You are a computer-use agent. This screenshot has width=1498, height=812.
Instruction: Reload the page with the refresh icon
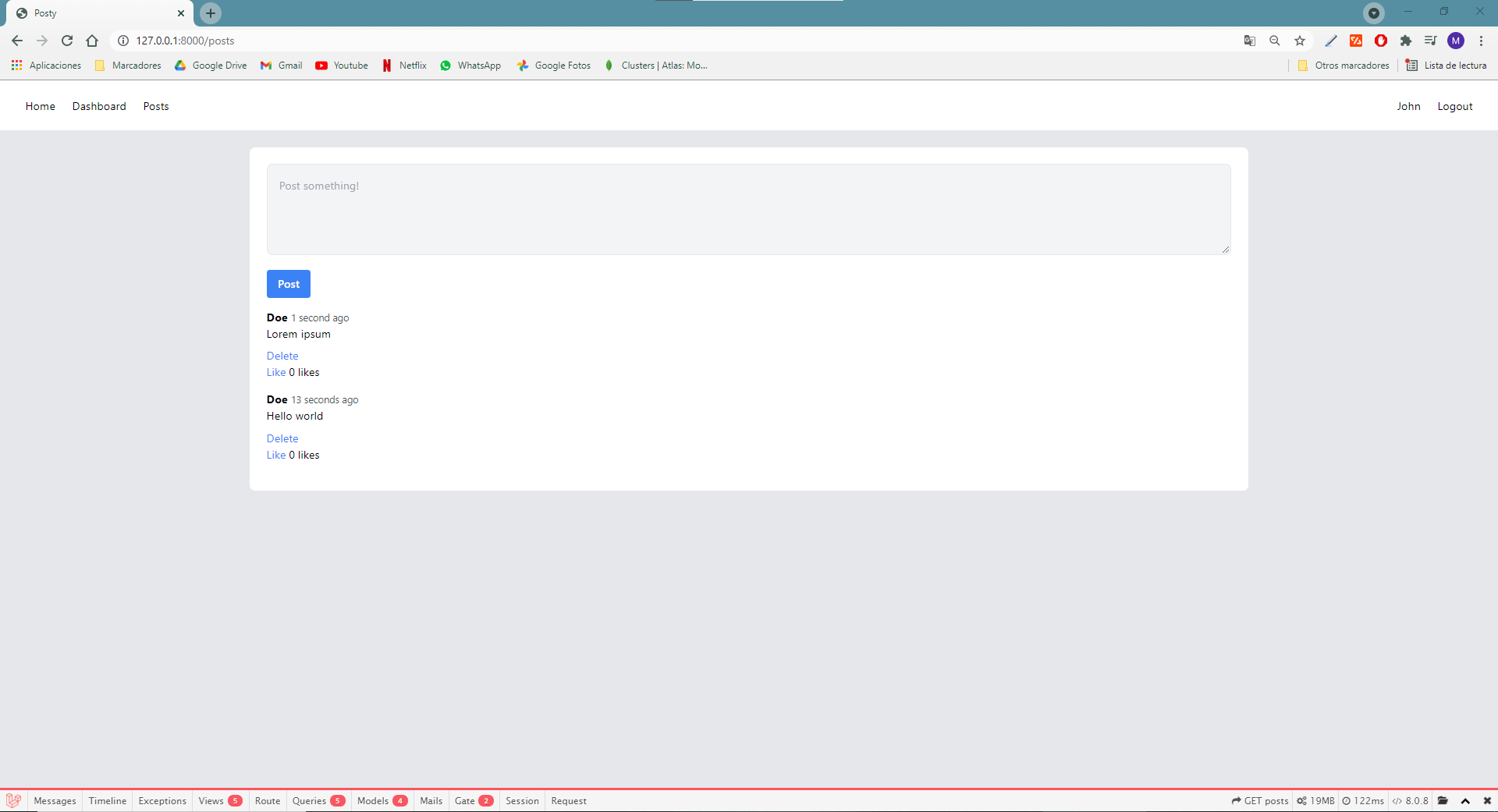coord(67,41)
